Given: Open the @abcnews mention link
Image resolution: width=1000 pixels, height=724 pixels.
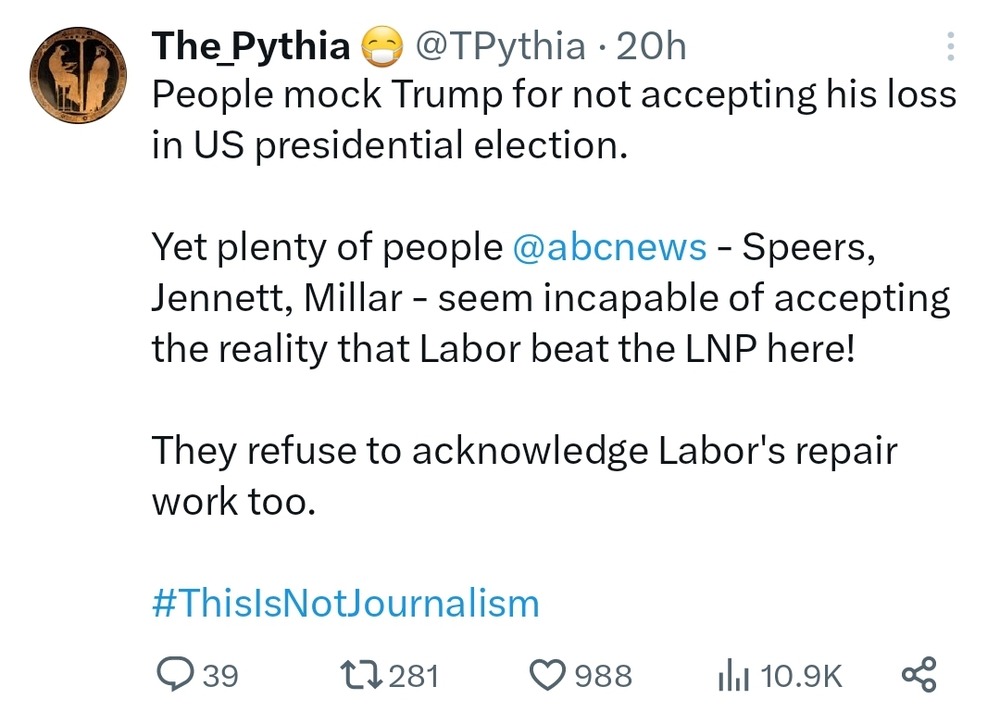Looking at the screenshot, I should point(609,247).
